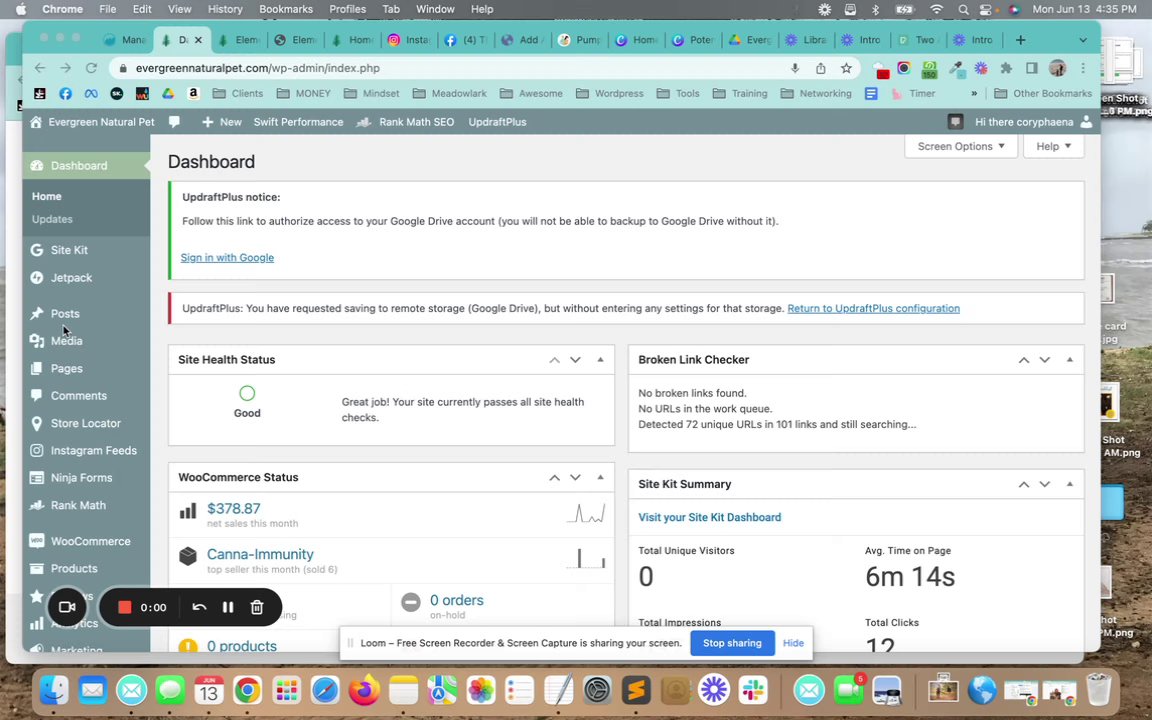Open Firefox from the Dock
Screen dimensions: 1152x720
[364, 691]
